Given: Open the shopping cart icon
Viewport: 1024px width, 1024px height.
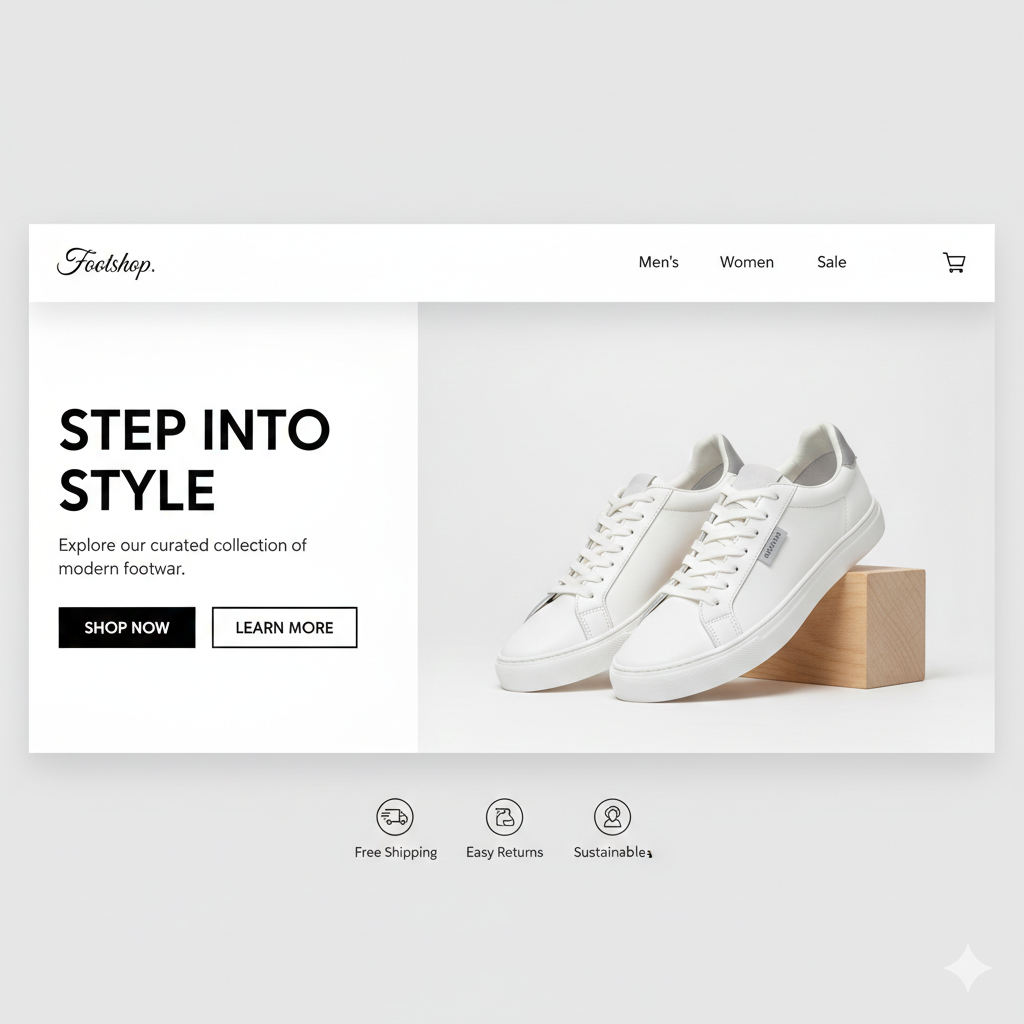Looking at the screenshot, I should (954, 262).
